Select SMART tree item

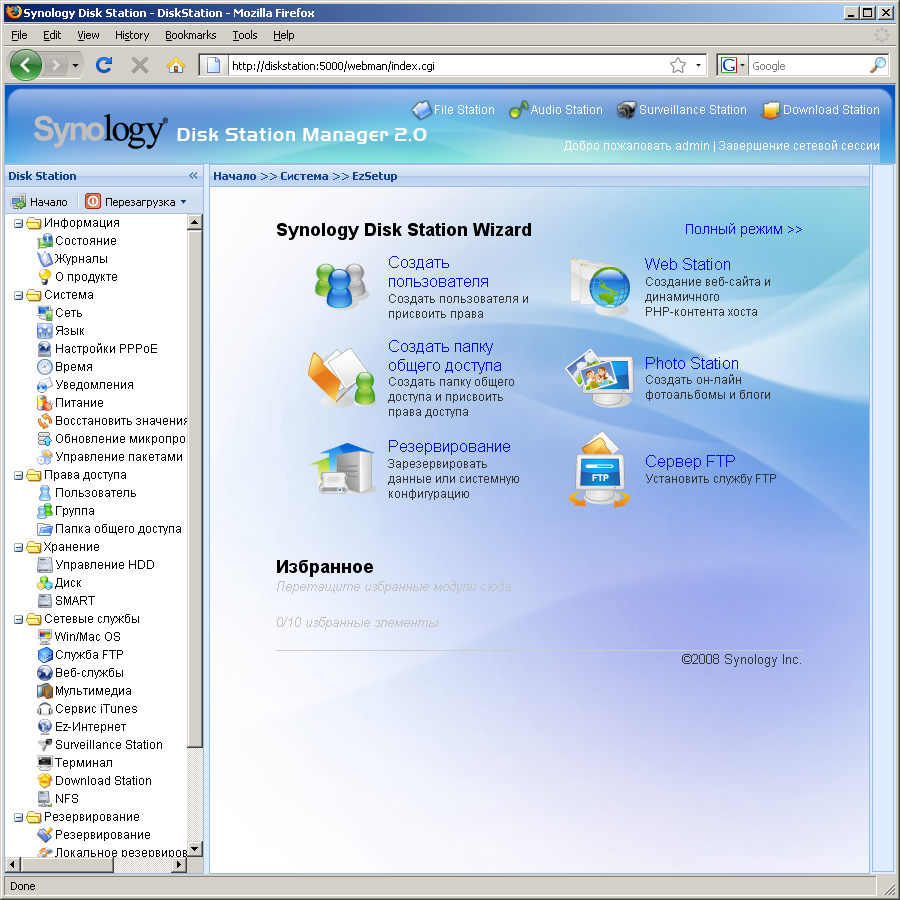click(75, 601)
